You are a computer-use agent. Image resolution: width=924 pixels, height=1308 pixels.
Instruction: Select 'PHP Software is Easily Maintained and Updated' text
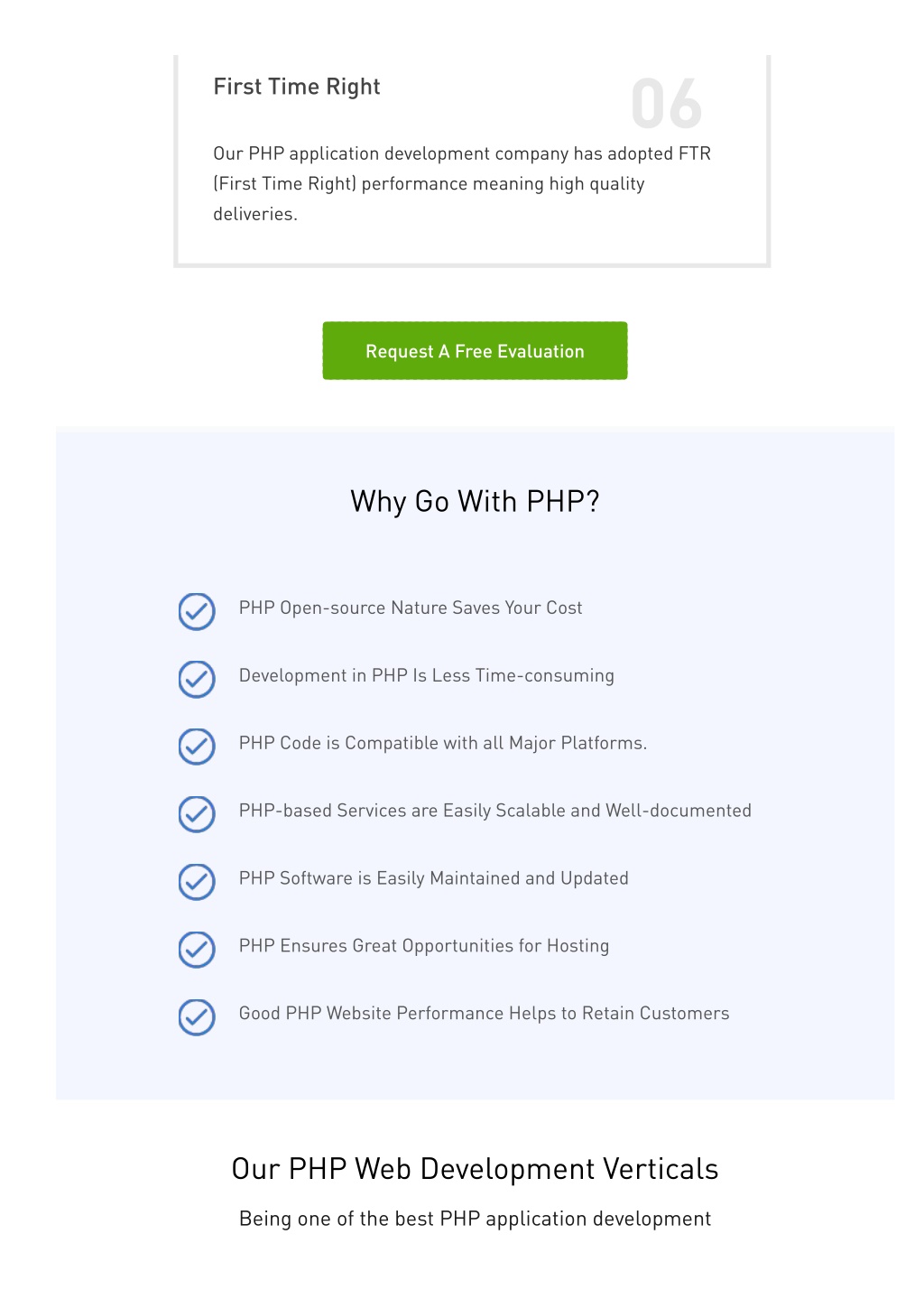pyautogui.click(x=434, y=878)
